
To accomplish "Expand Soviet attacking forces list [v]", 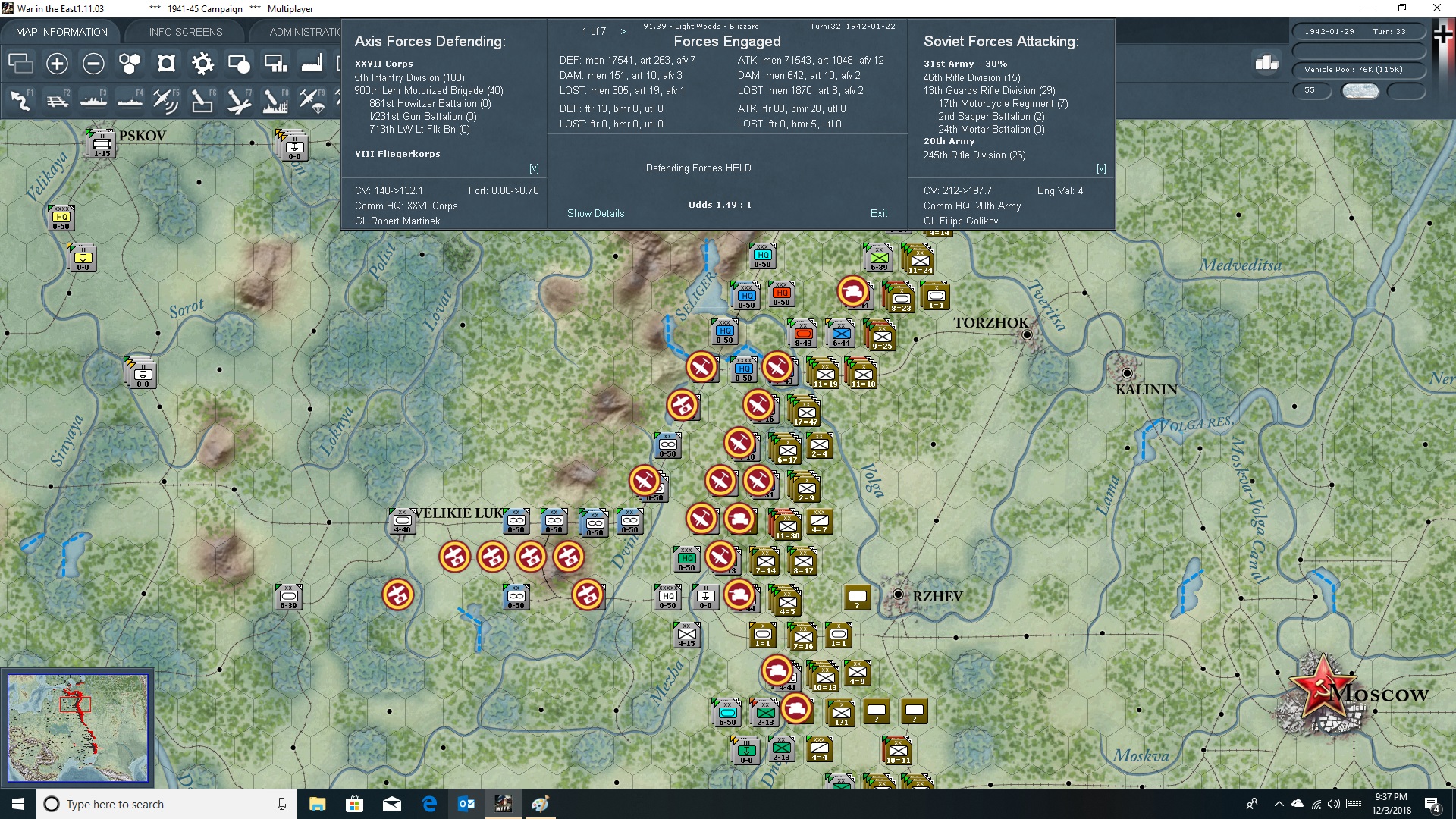I will pyautogui.click(x=1101, y=168).
